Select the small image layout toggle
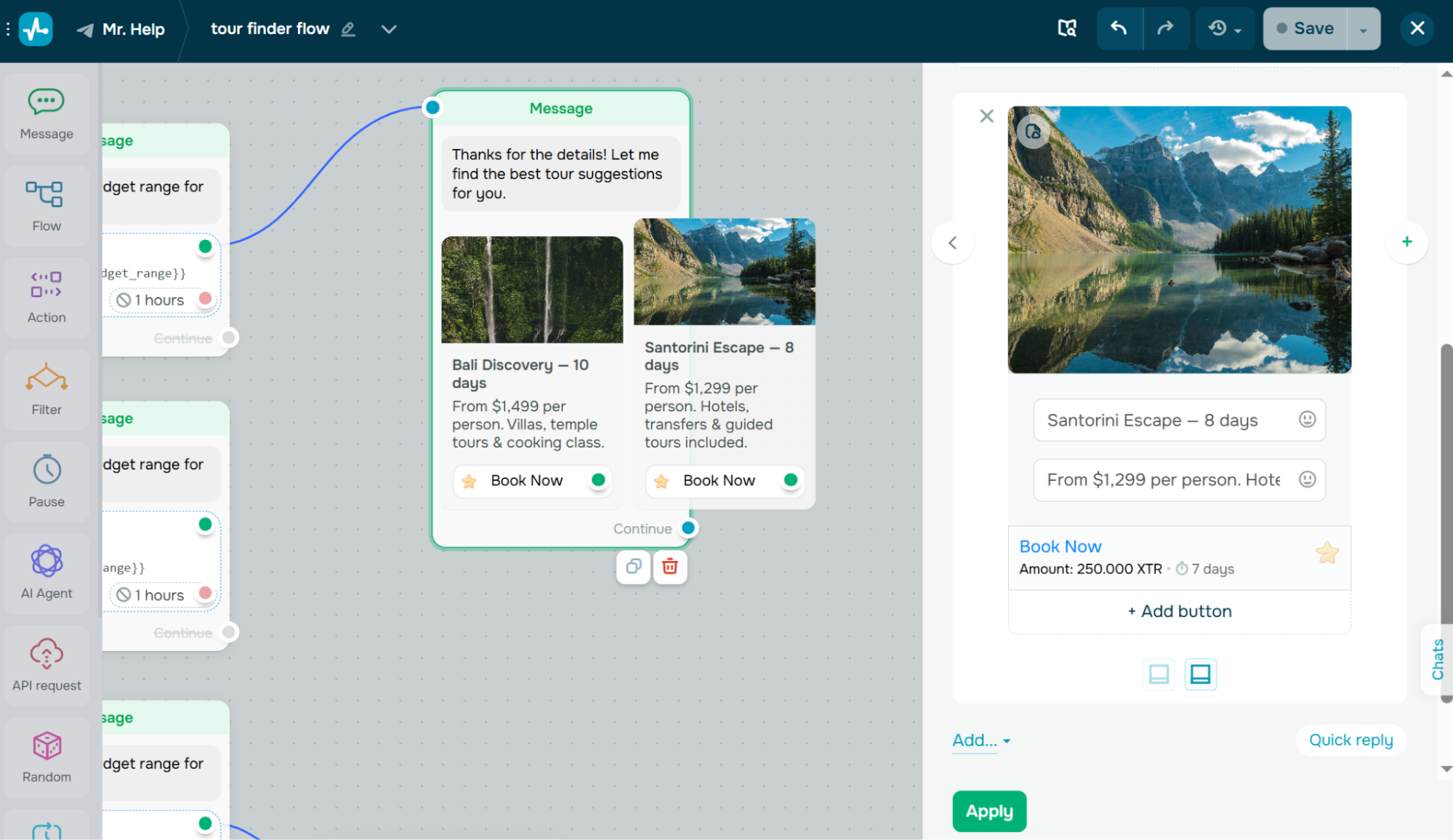The height and width of the screenshot is (840, 1453). click(x=1159, y=674)
